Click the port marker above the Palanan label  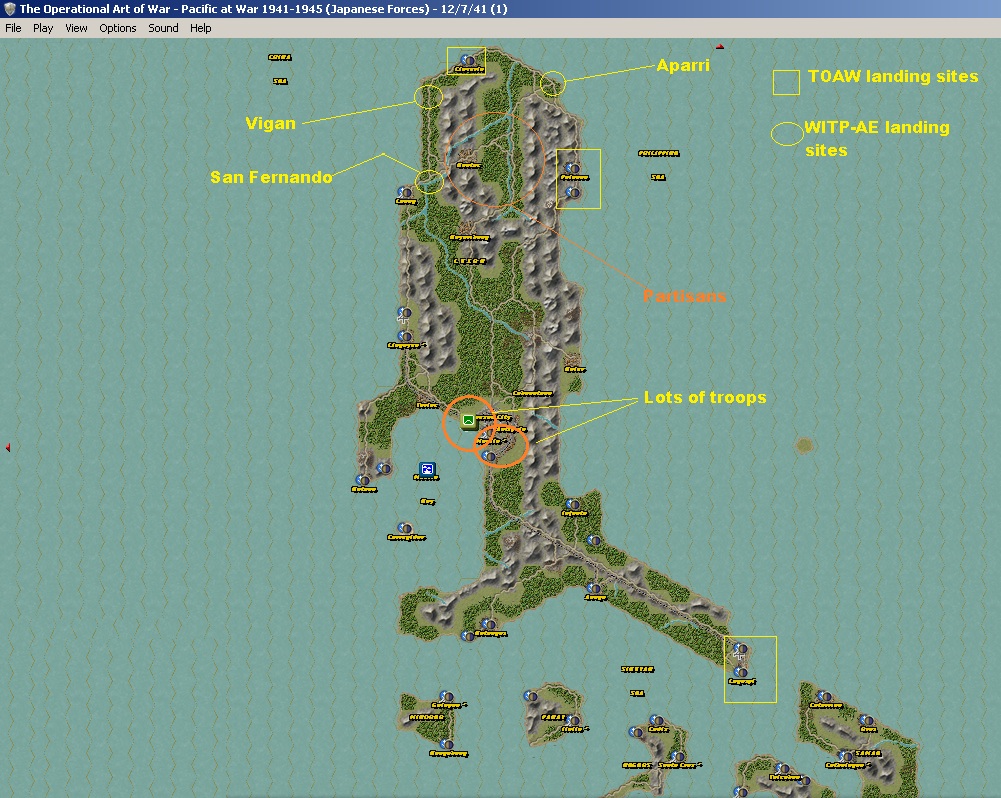(573, 169)
